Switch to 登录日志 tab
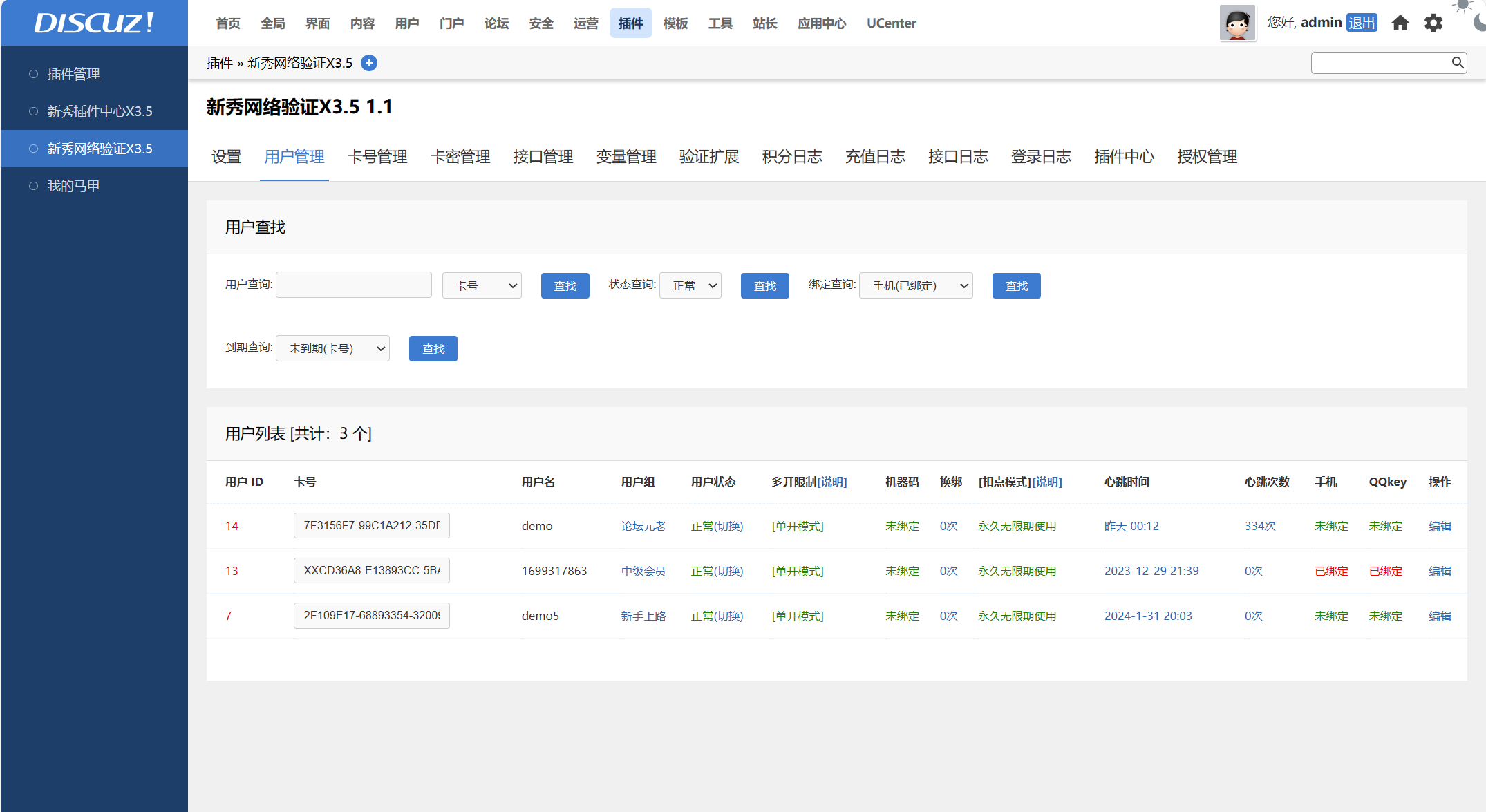1486x812 pixels. 1041,157
